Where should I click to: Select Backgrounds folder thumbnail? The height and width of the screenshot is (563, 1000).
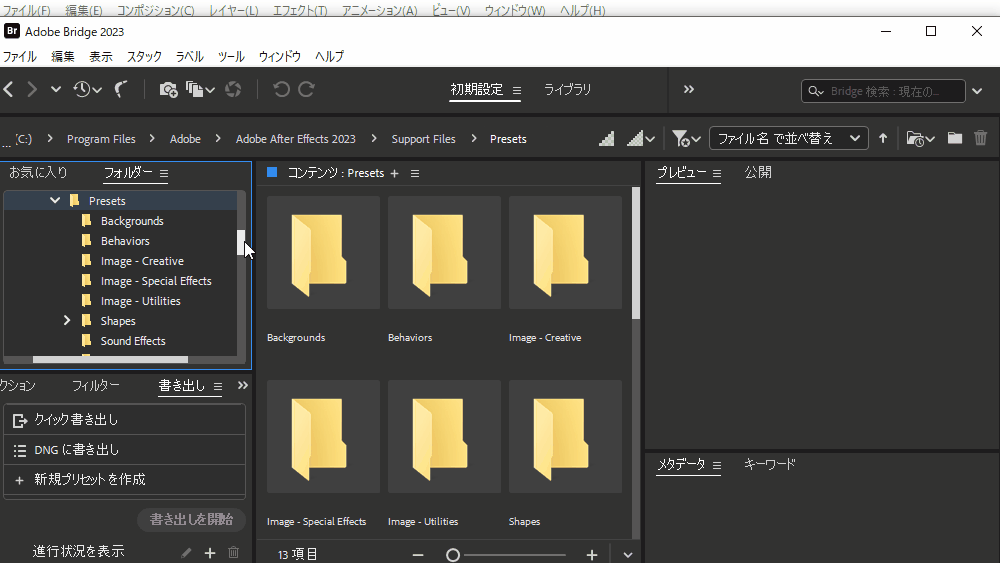click(x=323, y=252)
